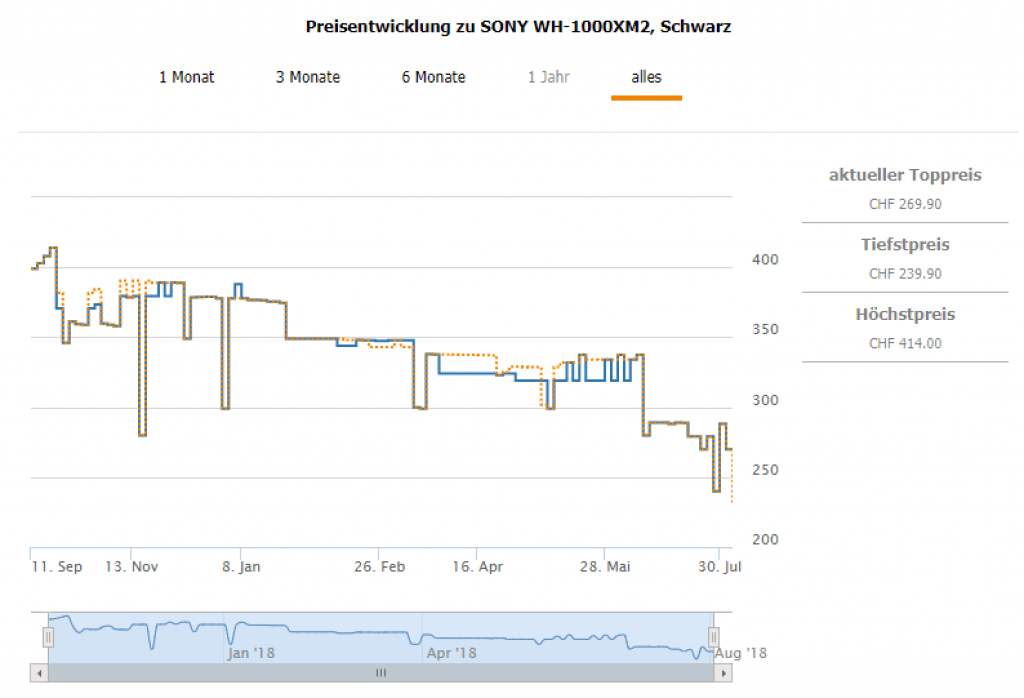Switch to the 3 Monate range
The height and width of the screenshot is (698, 1024).
pyautogui.click(x=308, y=77)
